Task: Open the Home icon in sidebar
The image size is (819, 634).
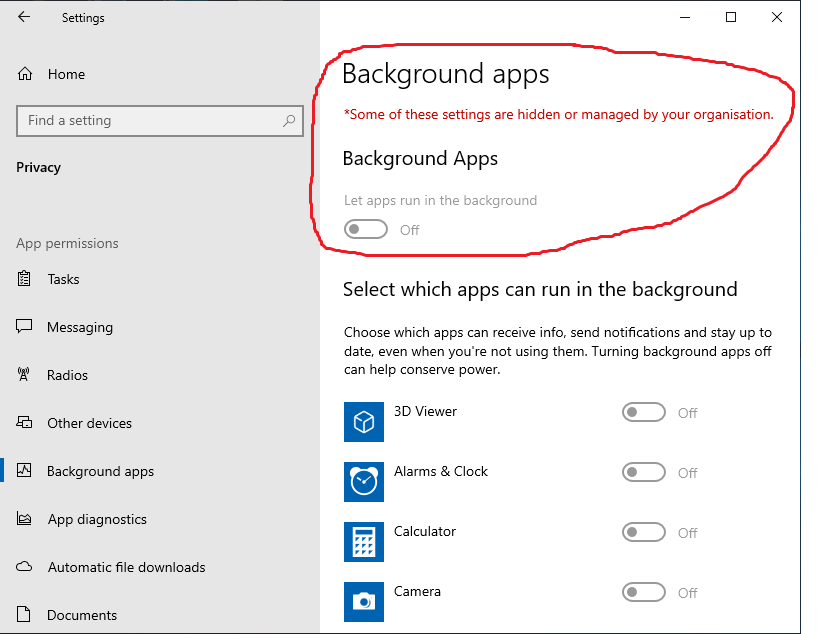Action: click(25, 74)
